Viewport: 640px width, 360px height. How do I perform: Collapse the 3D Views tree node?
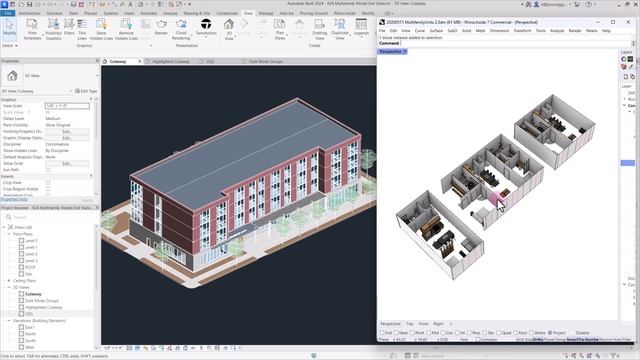[x=9, y=287]
